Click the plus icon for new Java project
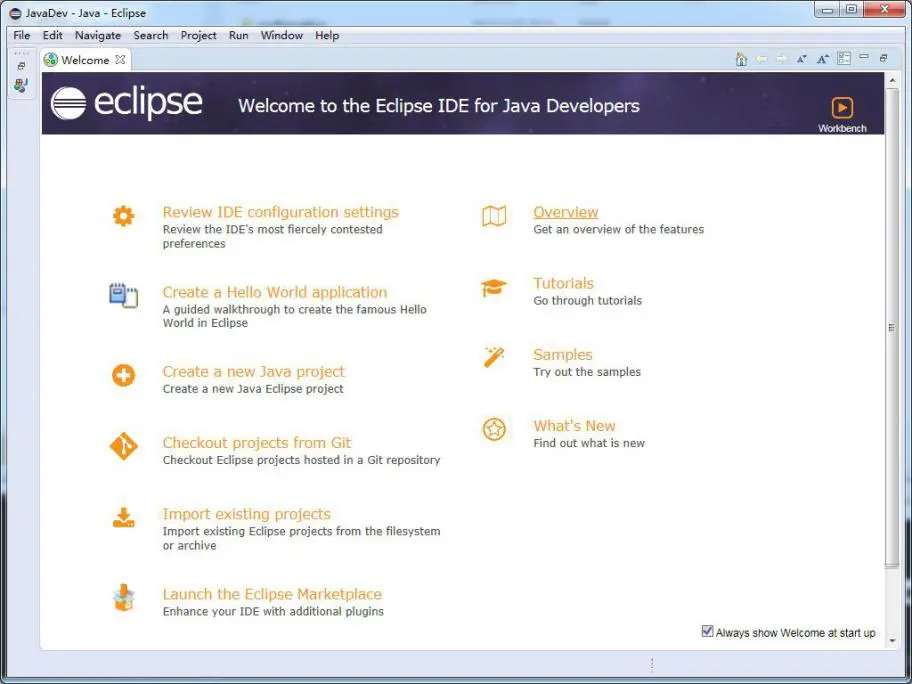Viewport: 912px width, 684px height. pyautogui.click(x=123, y=375)
